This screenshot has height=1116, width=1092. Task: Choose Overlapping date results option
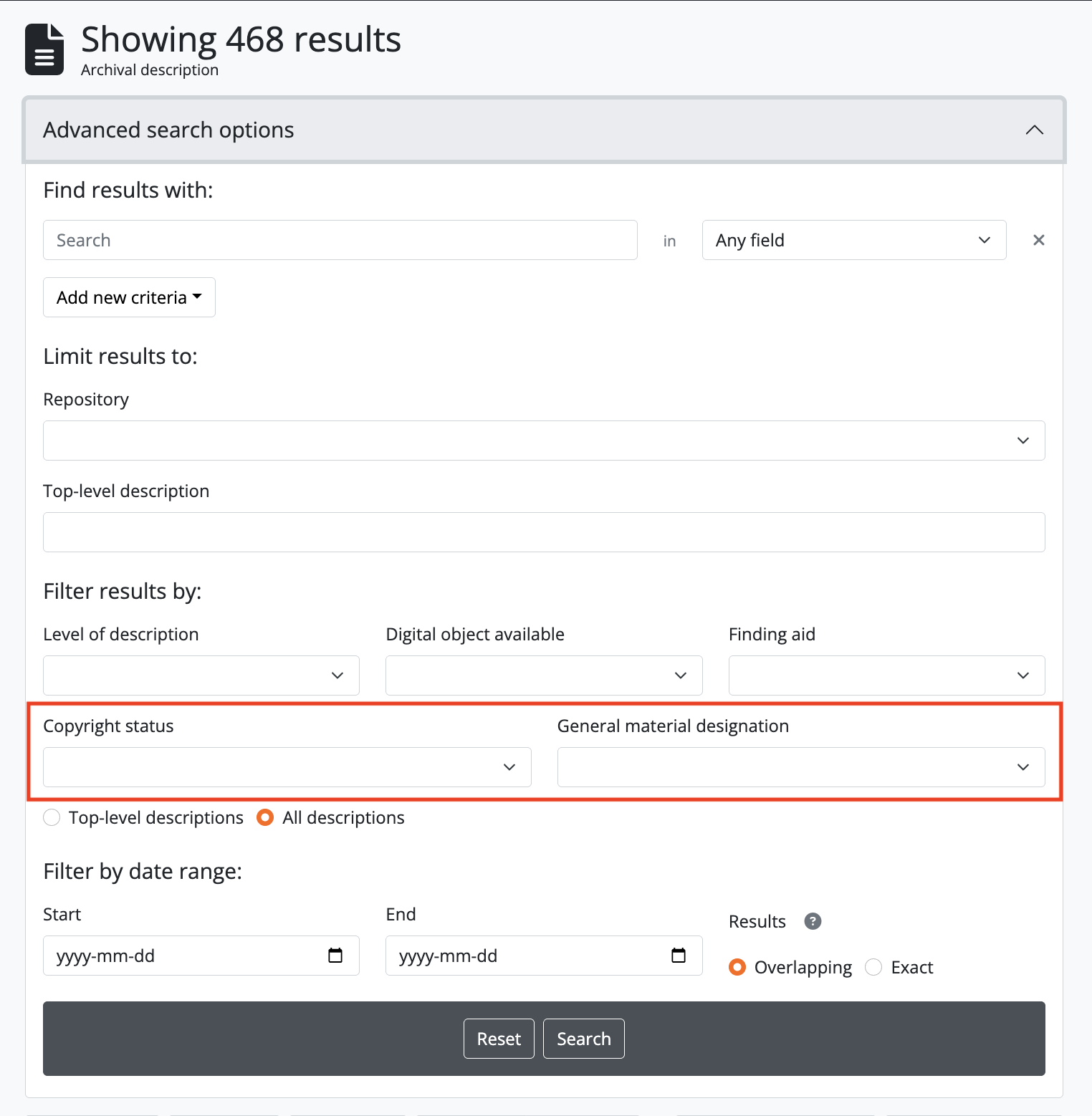pyautogui.click(x=737, y=967)
